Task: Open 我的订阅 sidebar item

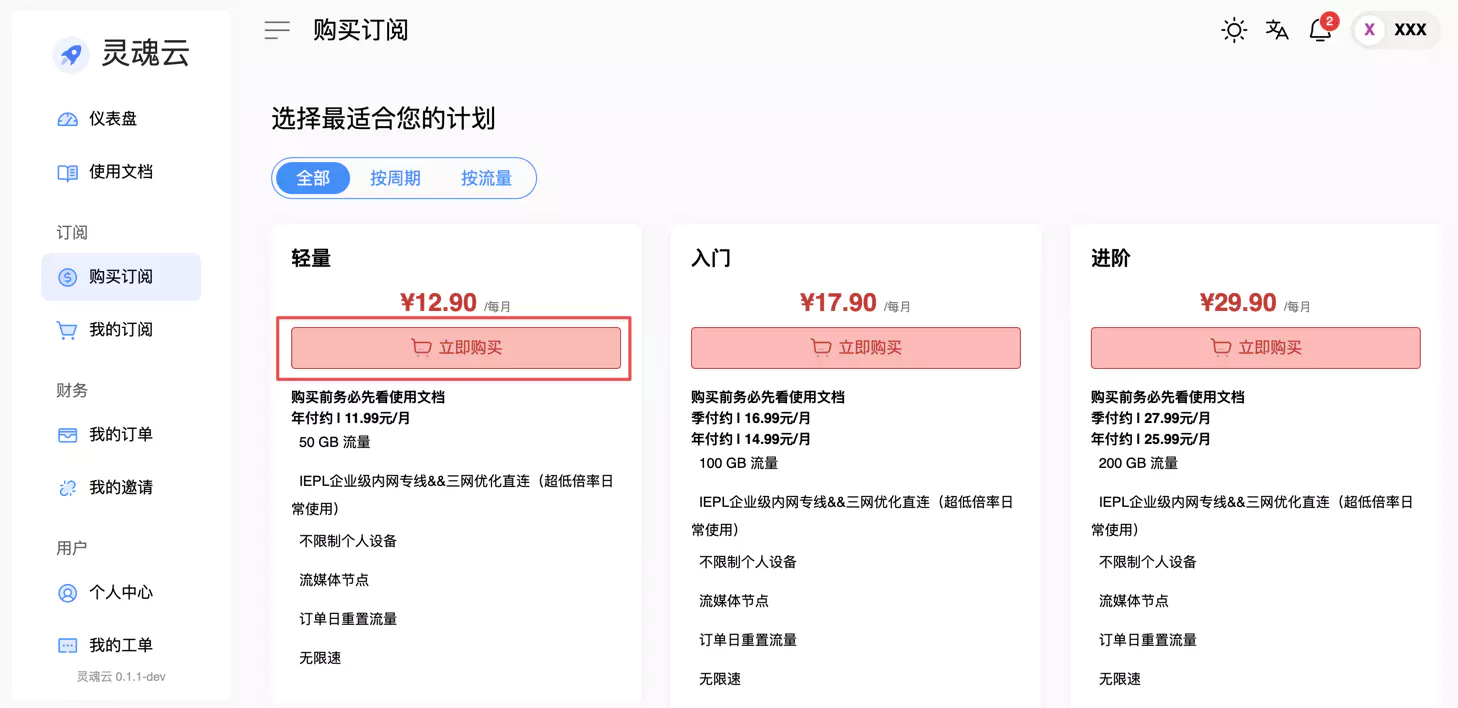Action: pos(121,330)
